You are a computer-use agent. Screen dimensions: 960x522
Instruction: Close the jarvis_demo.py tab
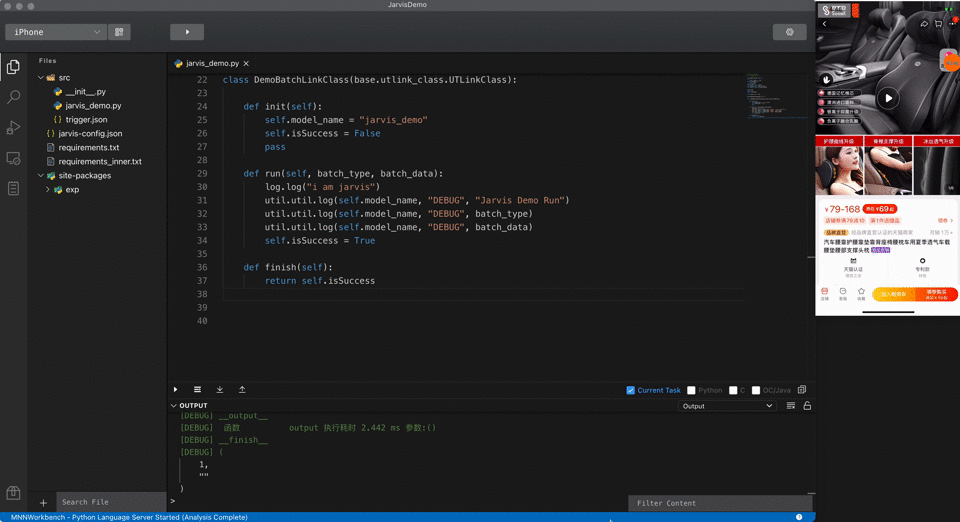point(246,64)
